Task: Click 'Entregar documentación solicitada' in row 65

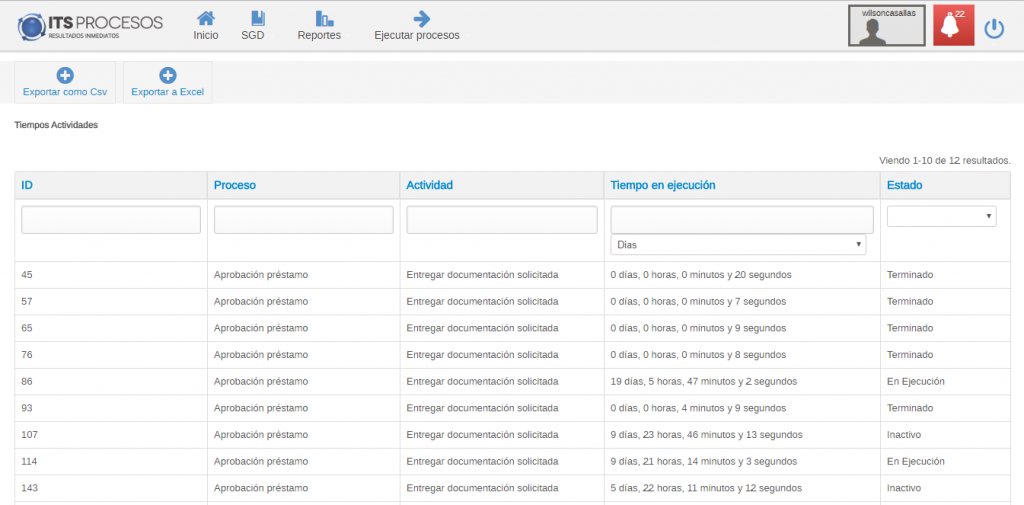Action: coord(483,328)
